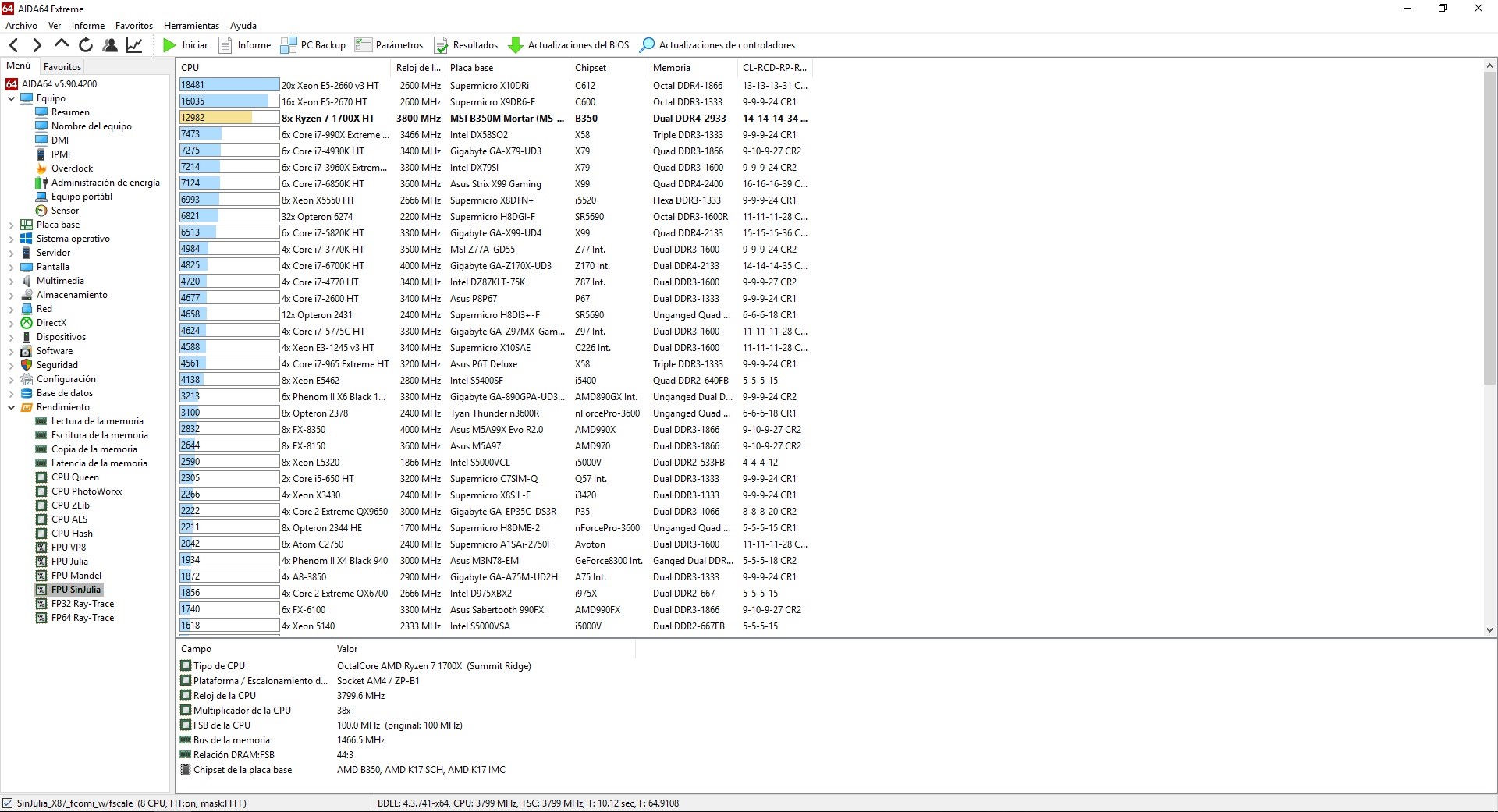Image resolution: width=1498 pixels, height=812 pixels.
Task: Expand the Almacenamiento tree node
Action: (11, 295)
